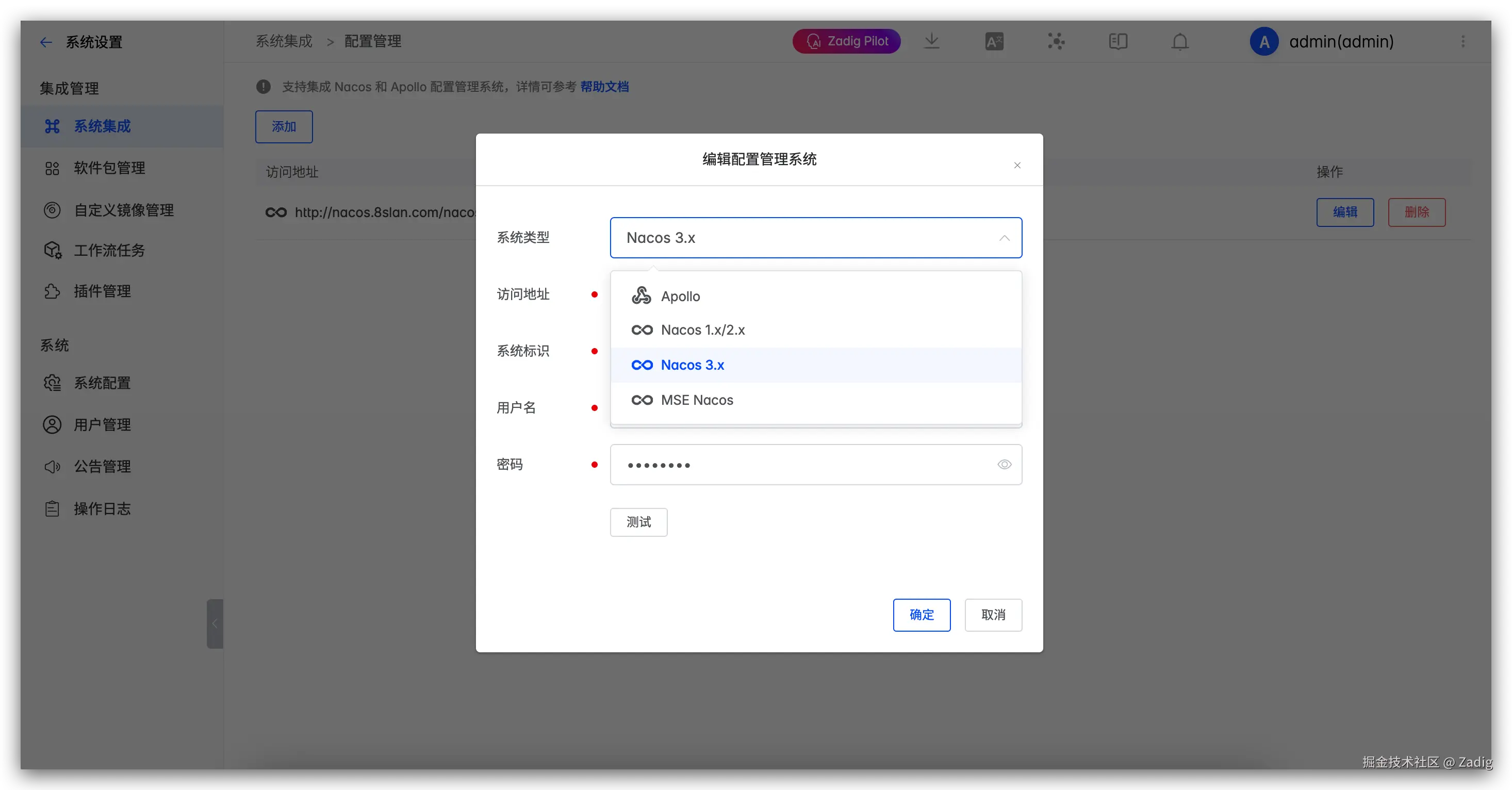The height and width of the screenshot is (790, 1512).
Task: Open the 帮助文档 link
Action: point(604,87)
